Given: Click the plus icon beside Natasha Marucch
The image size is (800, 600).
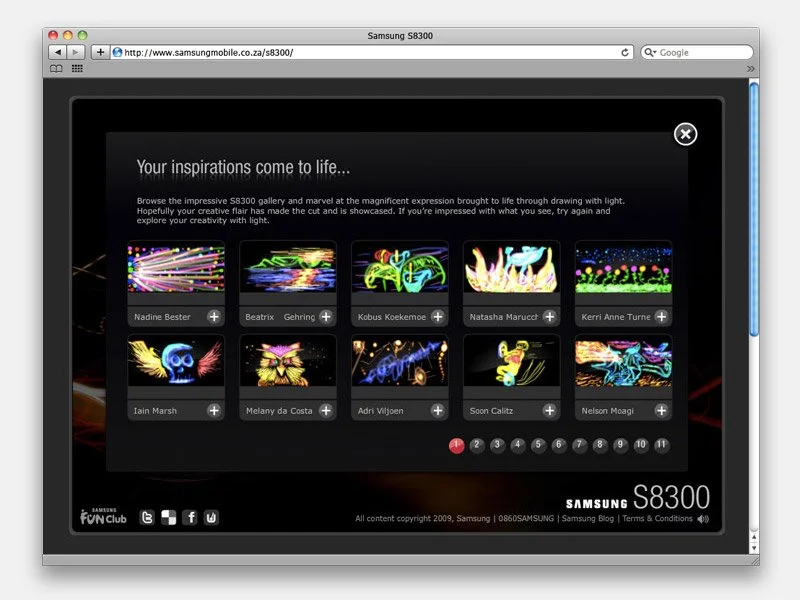Looking at the screenshot, I should click(x=549, y=317).
